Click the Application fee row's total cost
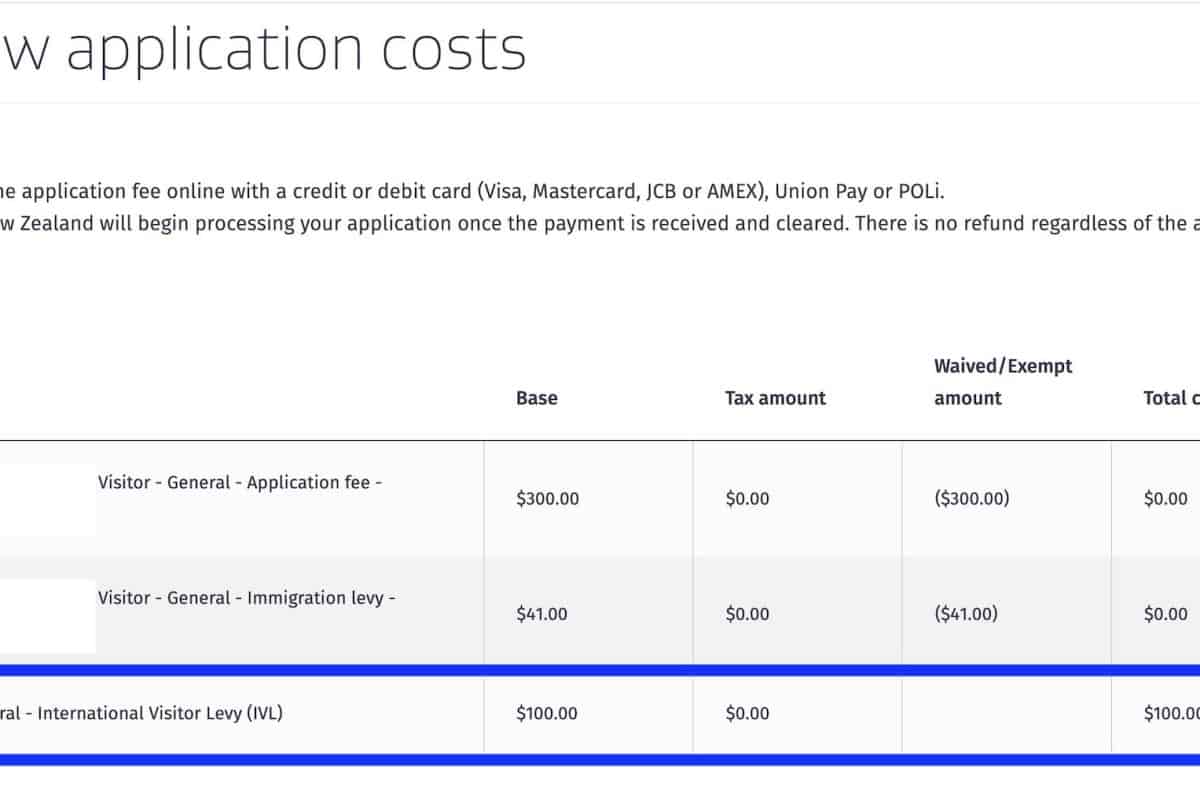The height and width of the screenshot is (800, 1200). point(1165,498)
